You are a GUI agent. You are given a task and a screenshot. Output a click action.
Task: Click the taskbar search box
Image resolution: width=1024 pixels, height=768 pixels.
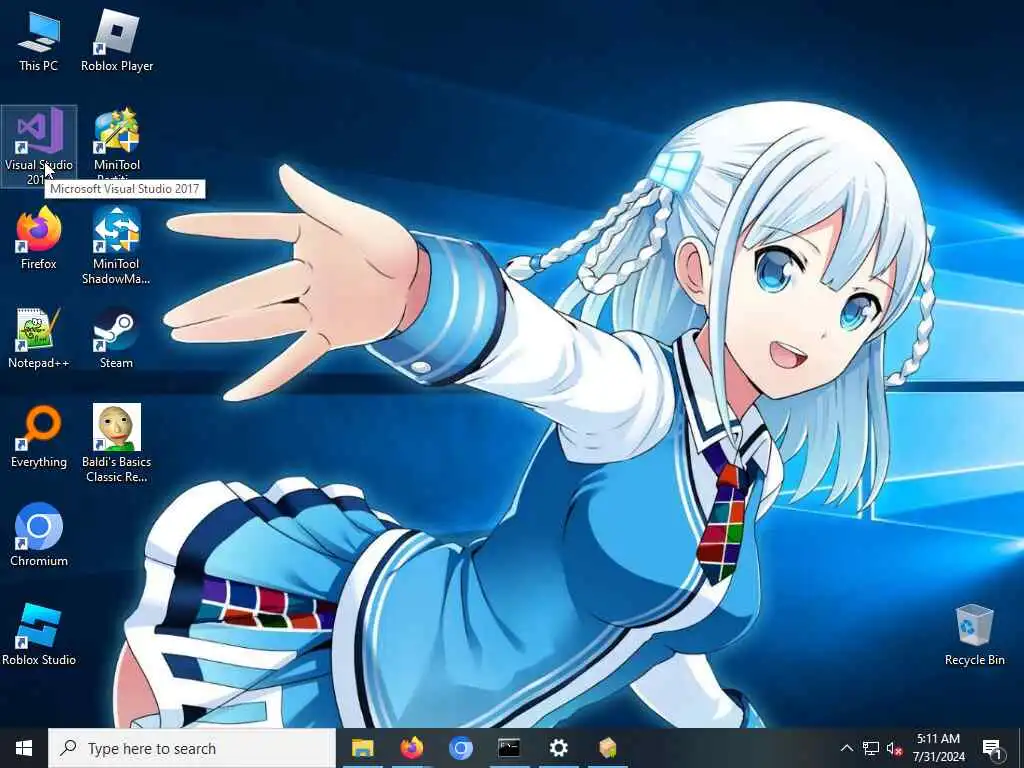(x=192, y=748)
